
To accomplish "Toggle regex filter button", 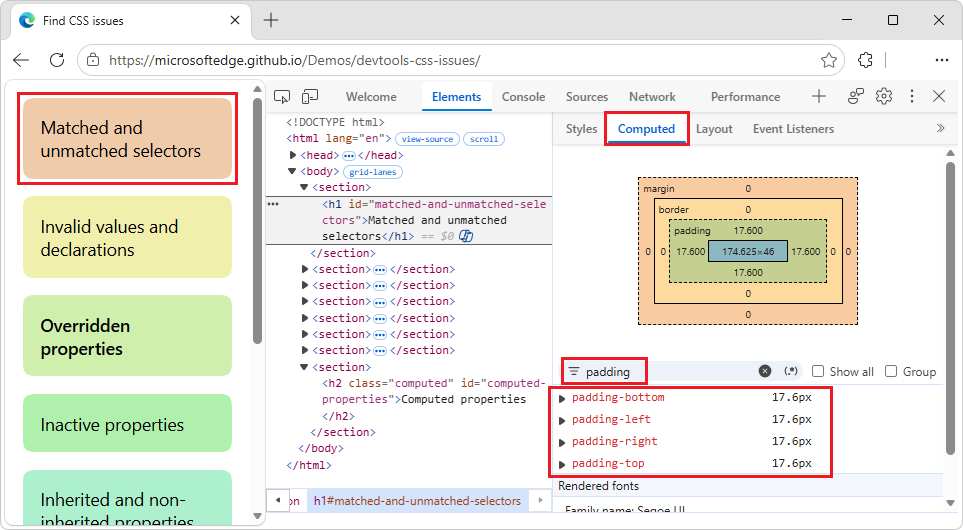I will [791, 371].
